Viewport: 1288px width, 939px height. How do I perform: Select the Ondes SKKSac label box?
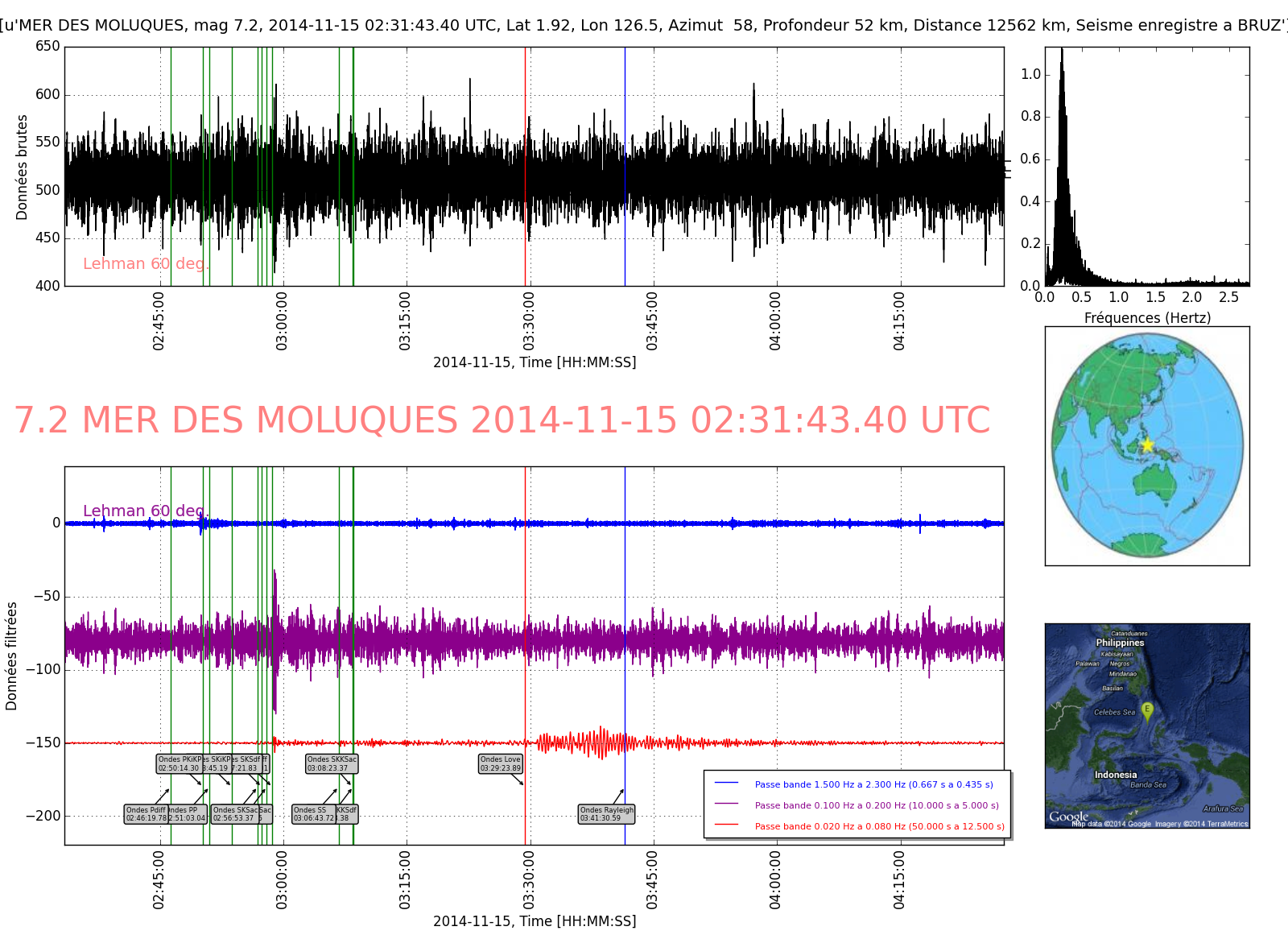pyautogui.click(x=332, y=763)
